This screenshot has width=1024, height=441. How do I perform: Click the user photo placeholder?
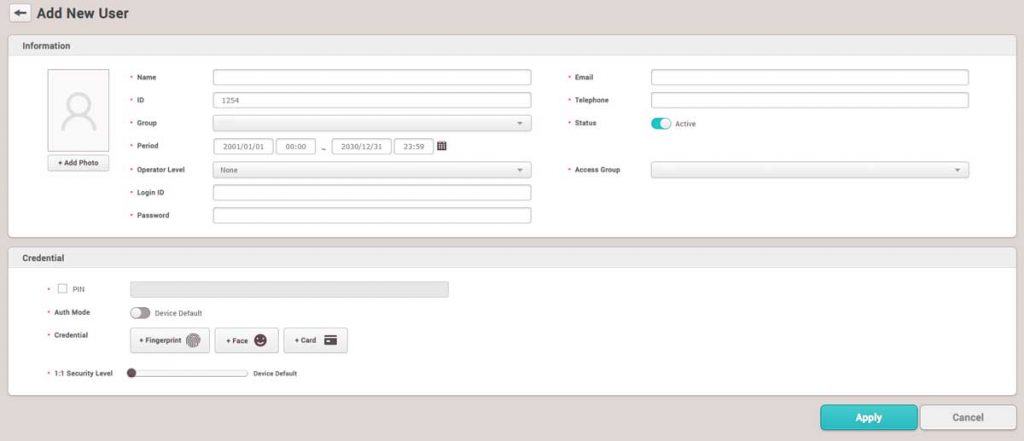point(78,110)
